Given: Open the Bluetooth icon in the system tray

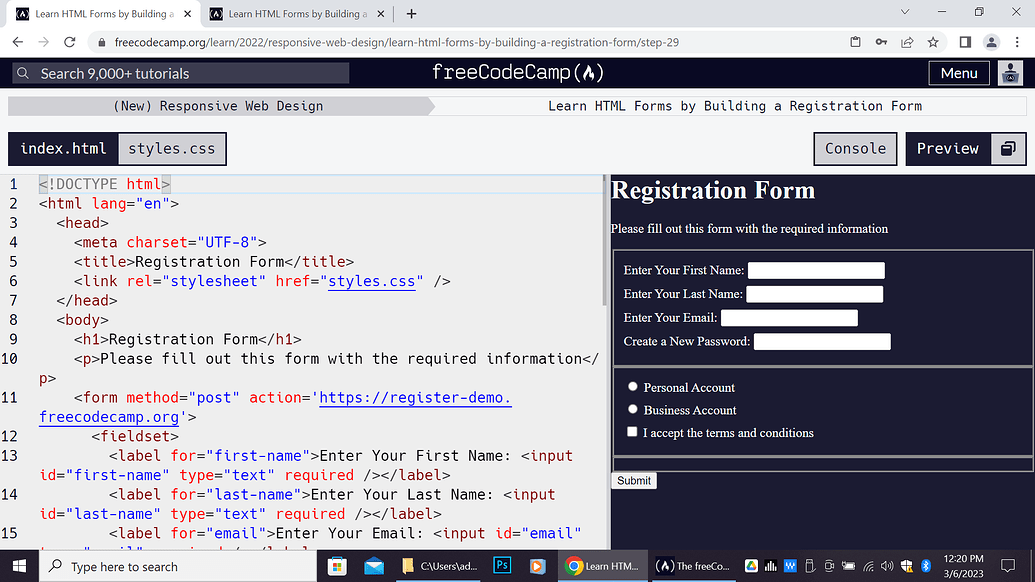Looking at the screenshot, I should coord(927,566).
